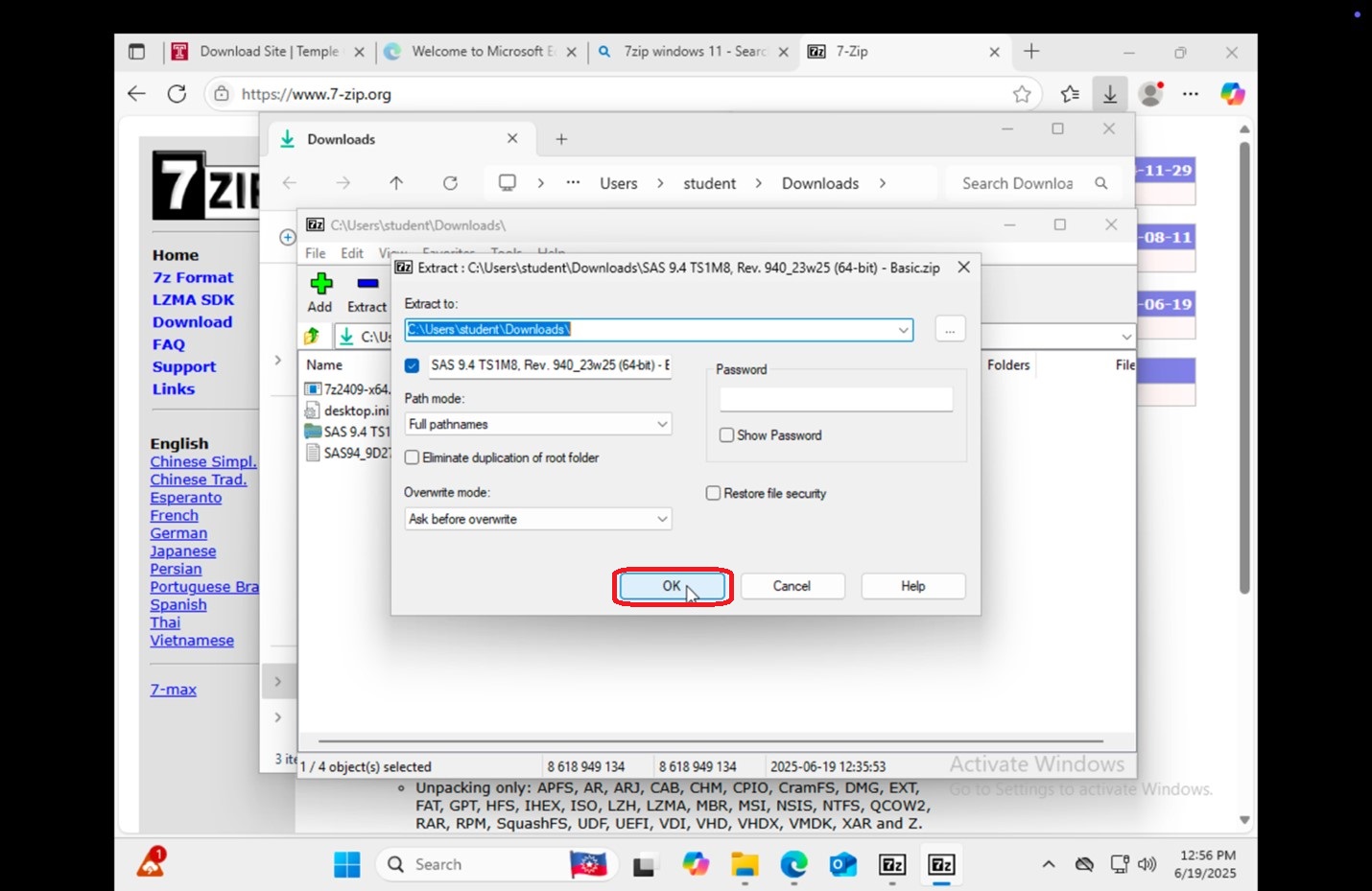
Task: Open a new browser tab in Edge
Action: pos(1031,52)
